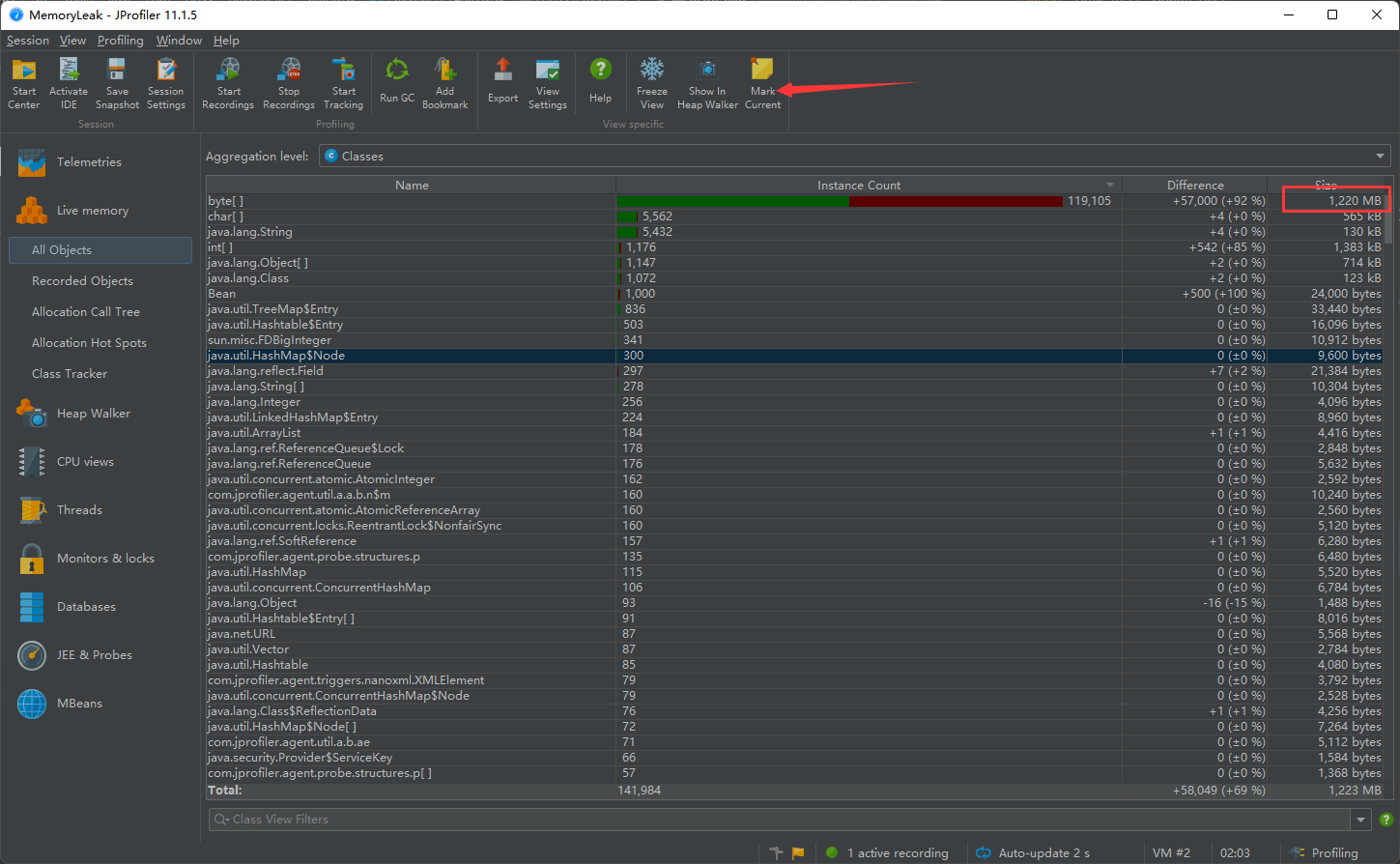Click VM #2 in status bar

[x=1171, y=853]
